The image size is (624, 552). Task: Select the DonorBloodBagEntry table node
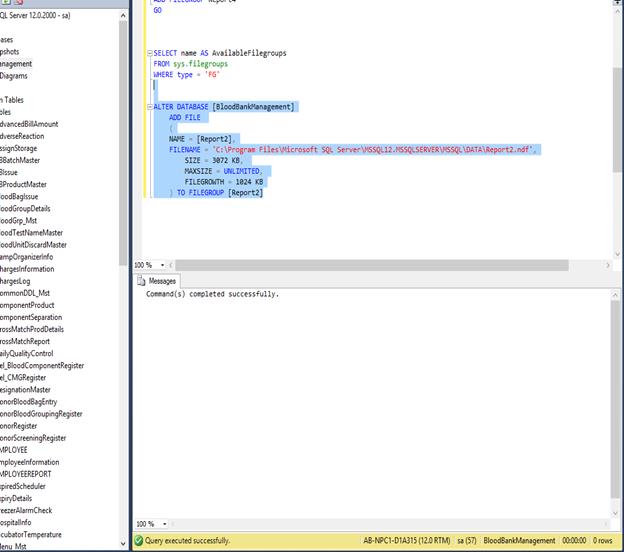click(x=28, y=402)
